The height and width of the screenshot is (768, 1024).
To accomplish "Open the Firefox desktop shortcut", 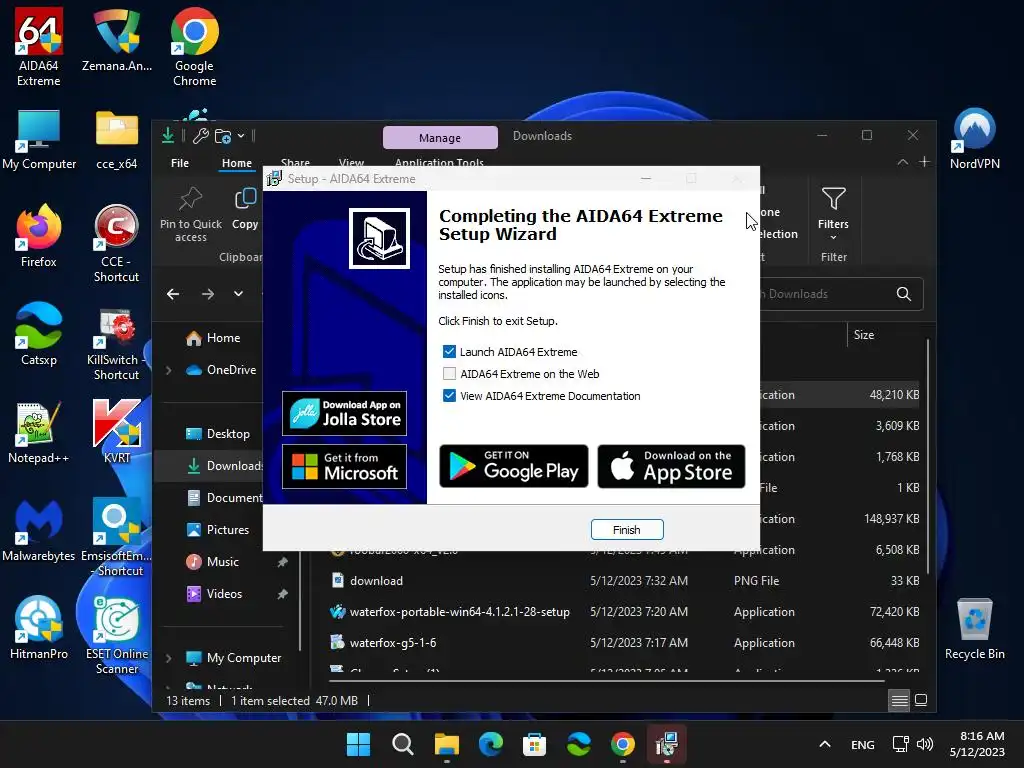I will point(39,236).
